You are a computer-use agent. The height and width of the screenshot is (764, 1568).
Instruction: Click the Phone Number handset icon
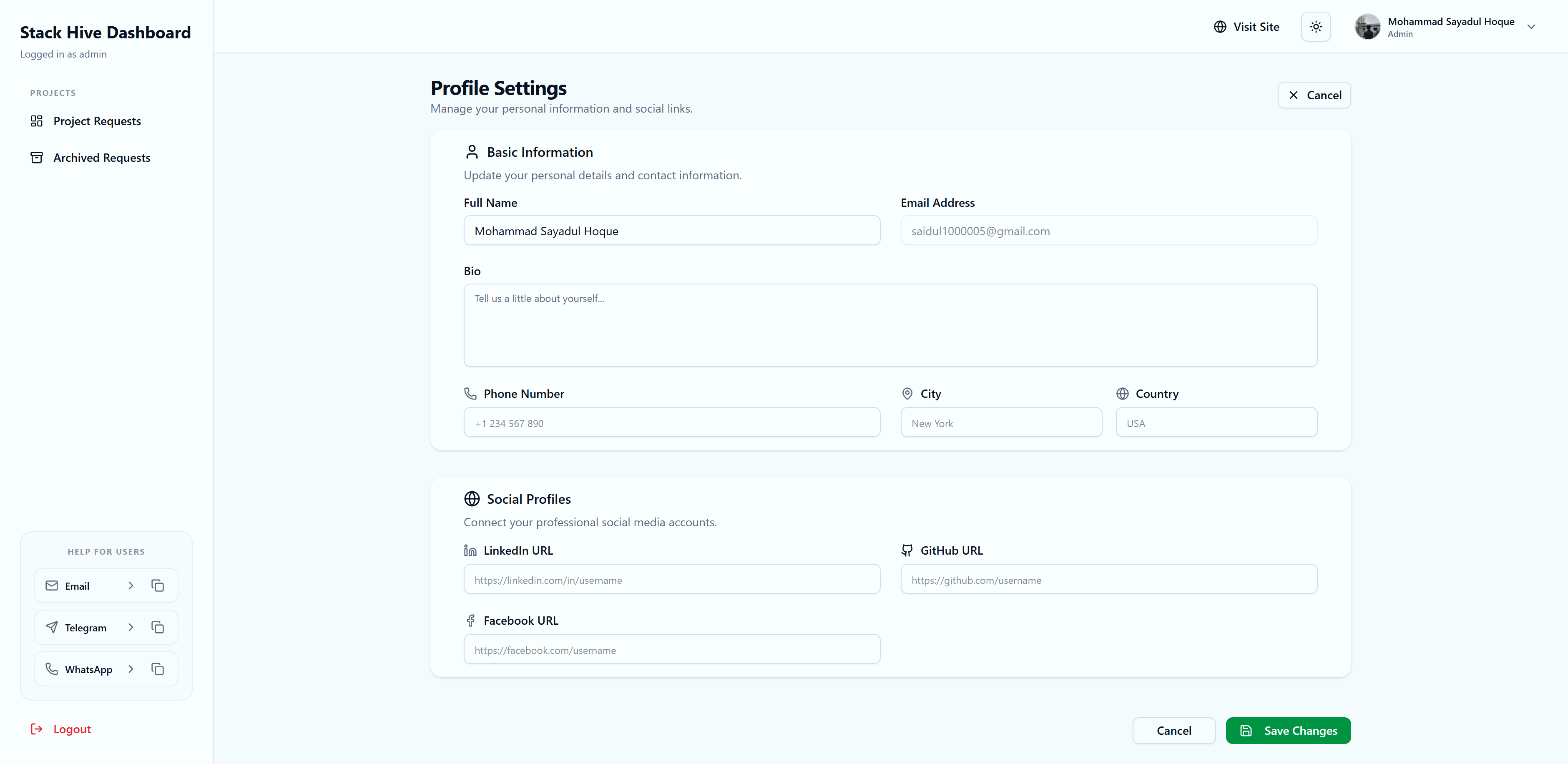[470, 393]
